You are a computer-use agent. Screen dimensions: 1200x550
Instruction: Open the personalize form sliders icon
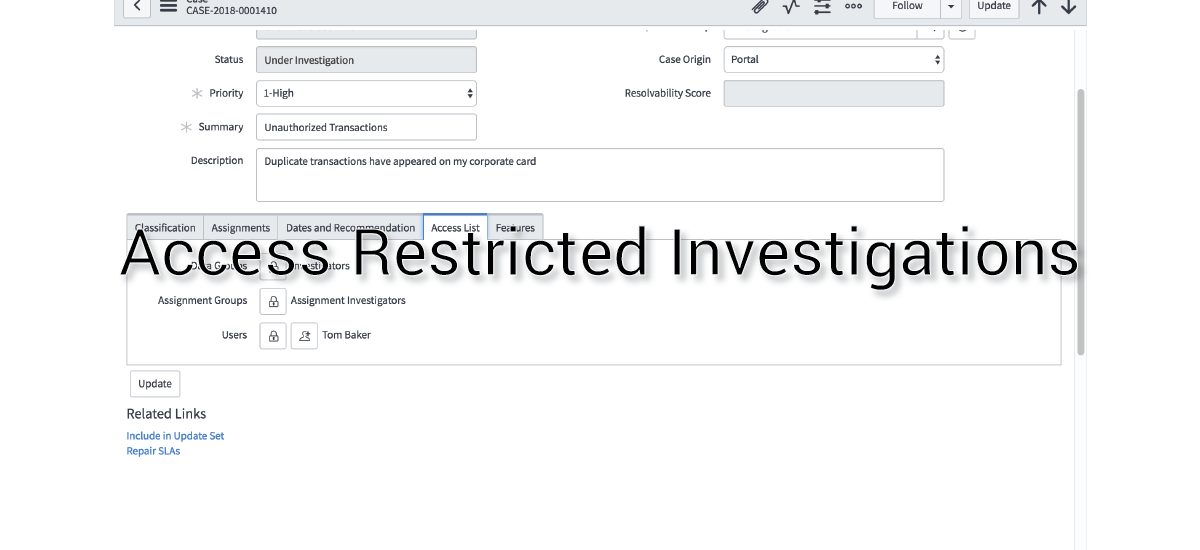[x=822, y=6]
